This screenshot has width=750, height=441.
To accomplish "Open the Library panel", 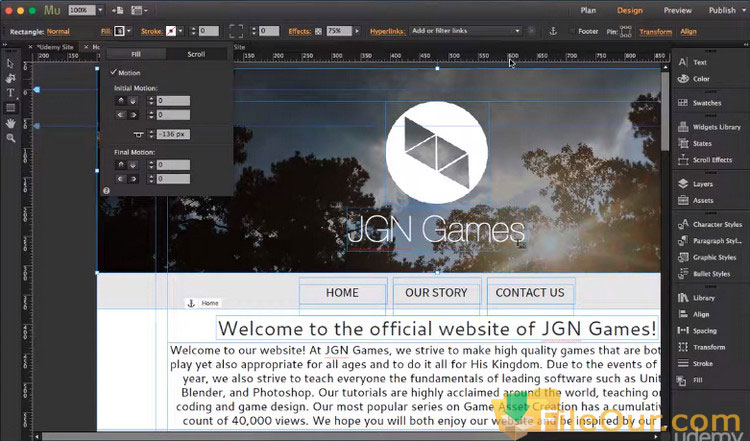I will pyautogui.click(x=696, y=298).
